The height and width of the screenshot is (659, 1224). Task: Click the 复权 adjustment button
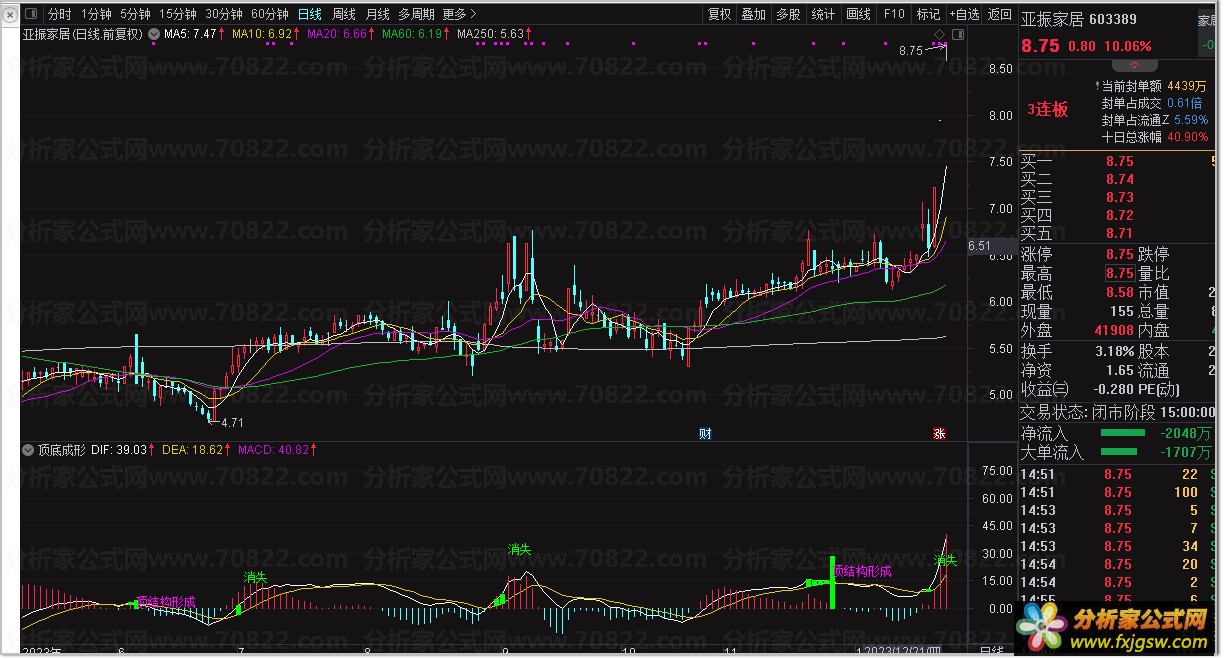tap(719, 14)
